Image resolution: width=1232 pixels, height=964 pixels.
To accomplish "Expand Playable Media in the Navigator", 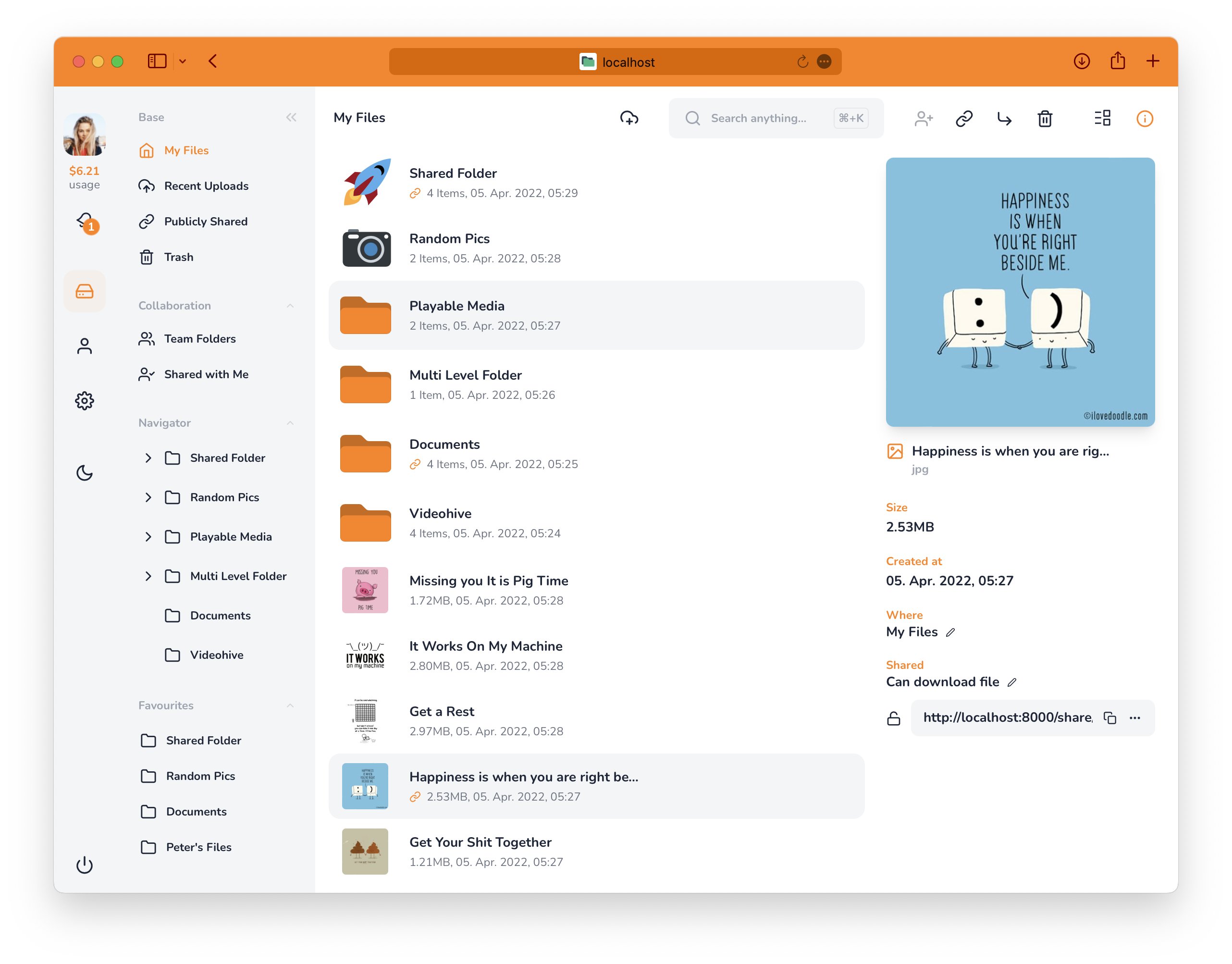I will pos(148,537).
